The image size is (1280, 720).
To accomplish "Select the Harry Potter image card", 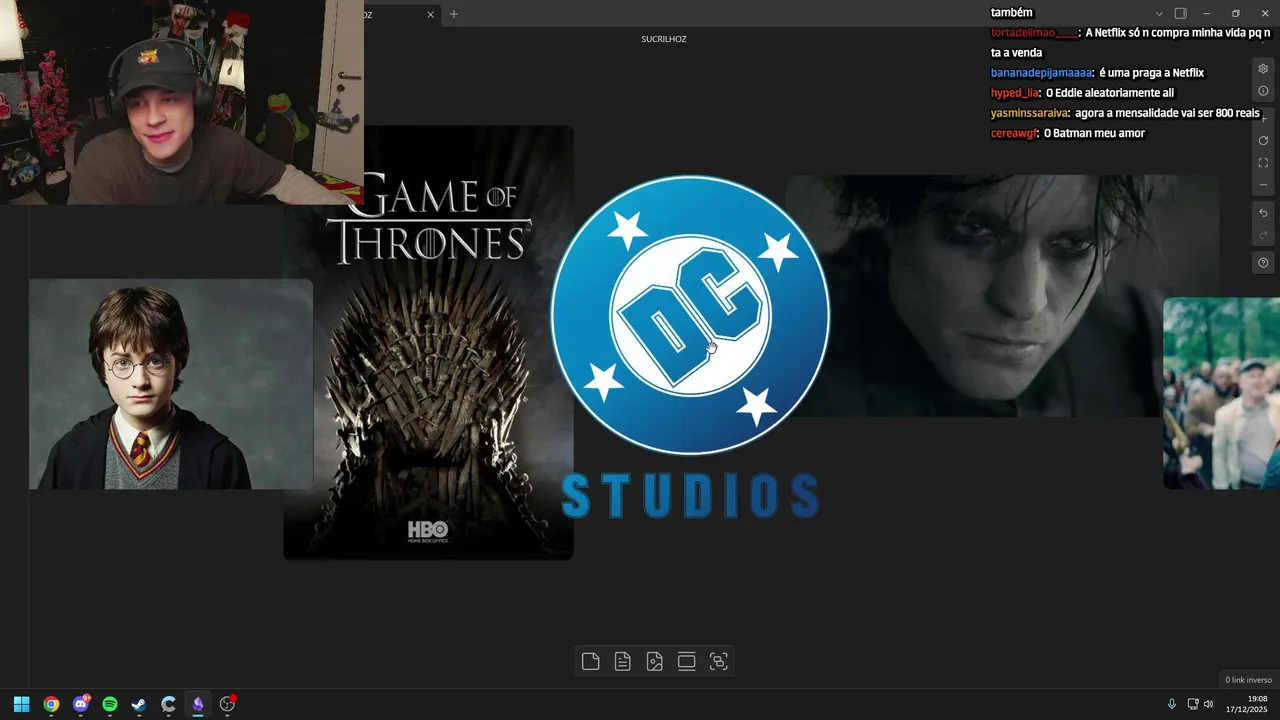I will [170, 384].
